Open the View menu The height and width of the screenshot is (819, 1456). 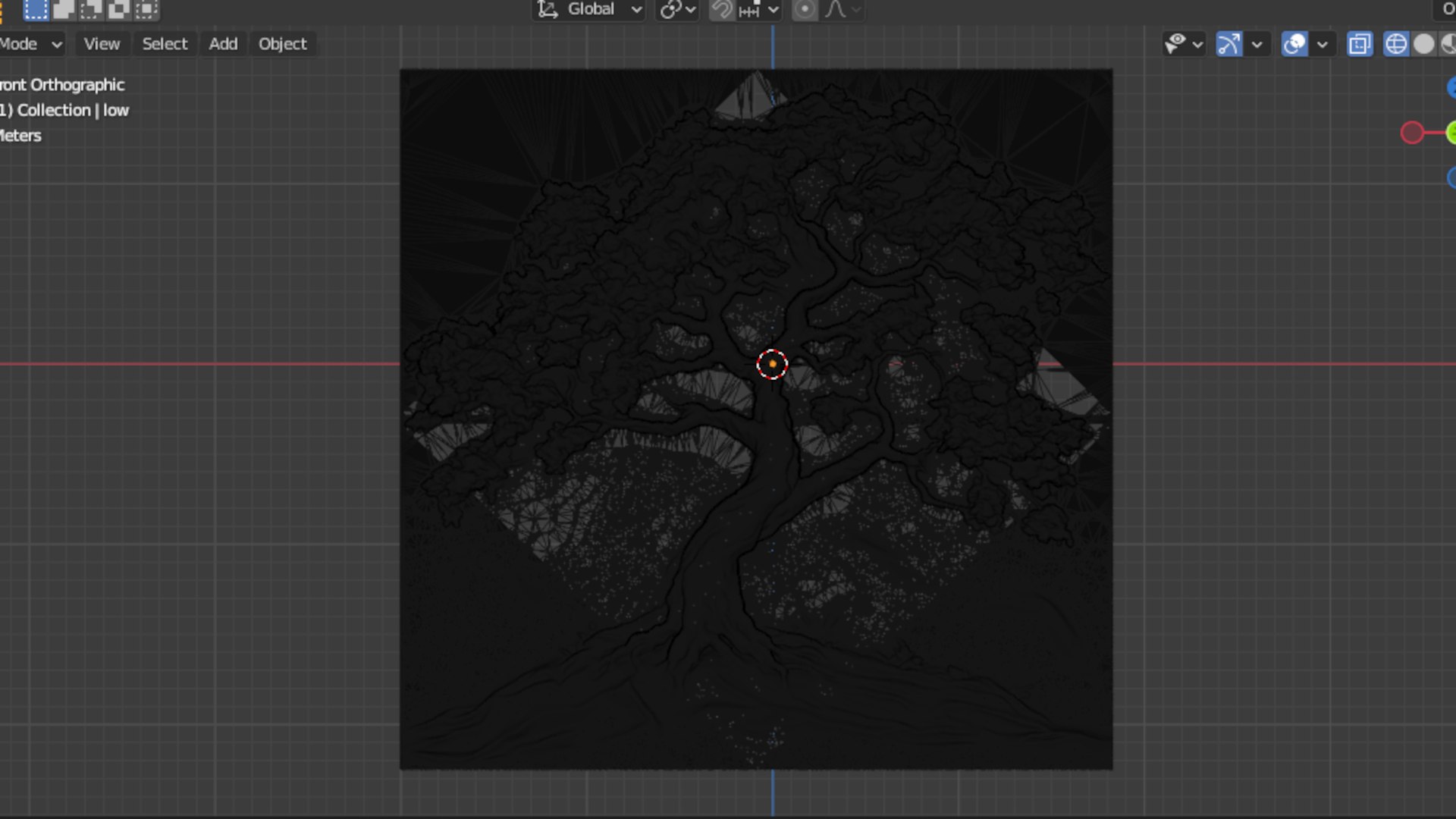click(x=102, y=44)
